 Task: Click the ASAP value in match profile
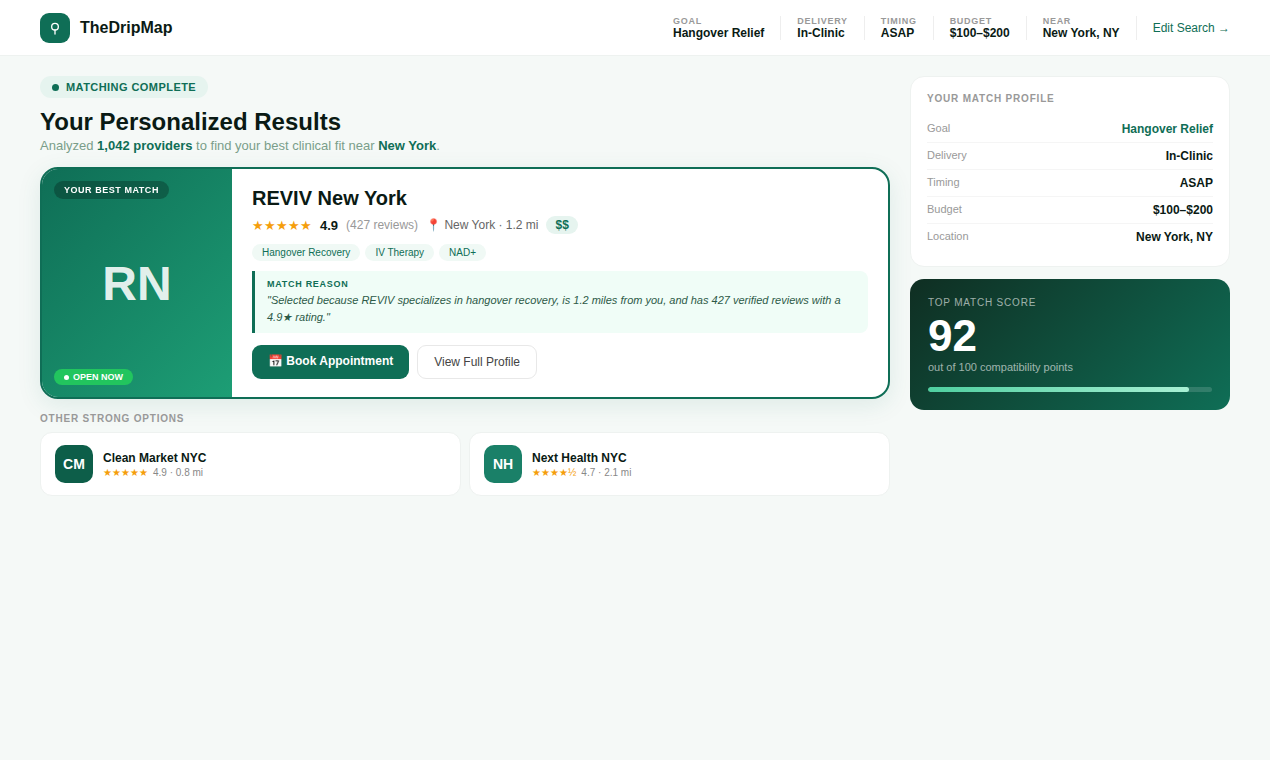[x=1196, y=183]
